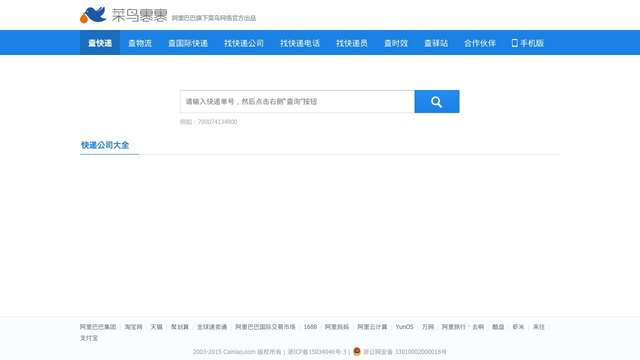Open 天猫 footer link

157,327
